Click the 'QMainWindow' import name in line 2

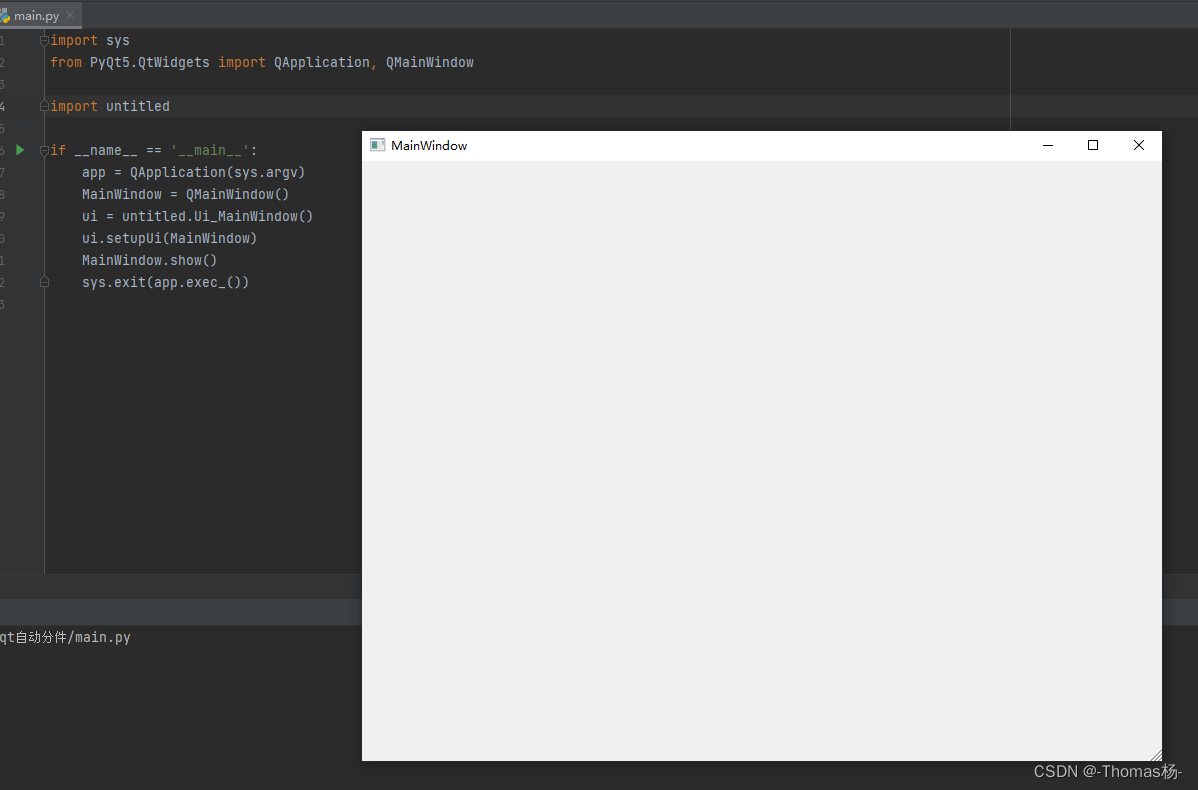429,63
